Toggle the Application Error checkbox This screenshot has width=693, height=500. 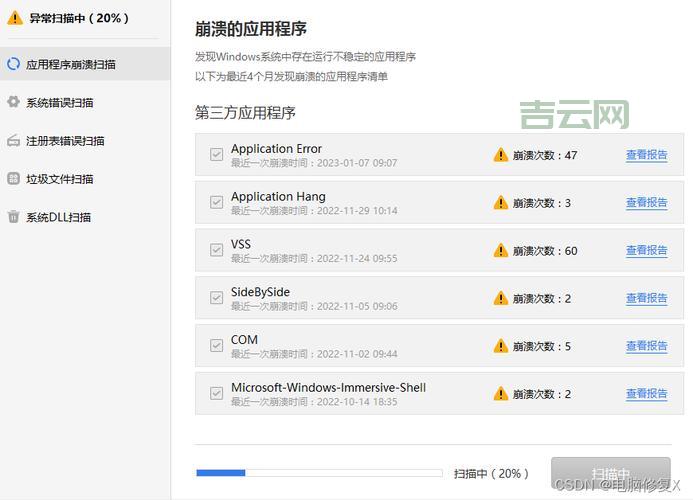[216, 154]
